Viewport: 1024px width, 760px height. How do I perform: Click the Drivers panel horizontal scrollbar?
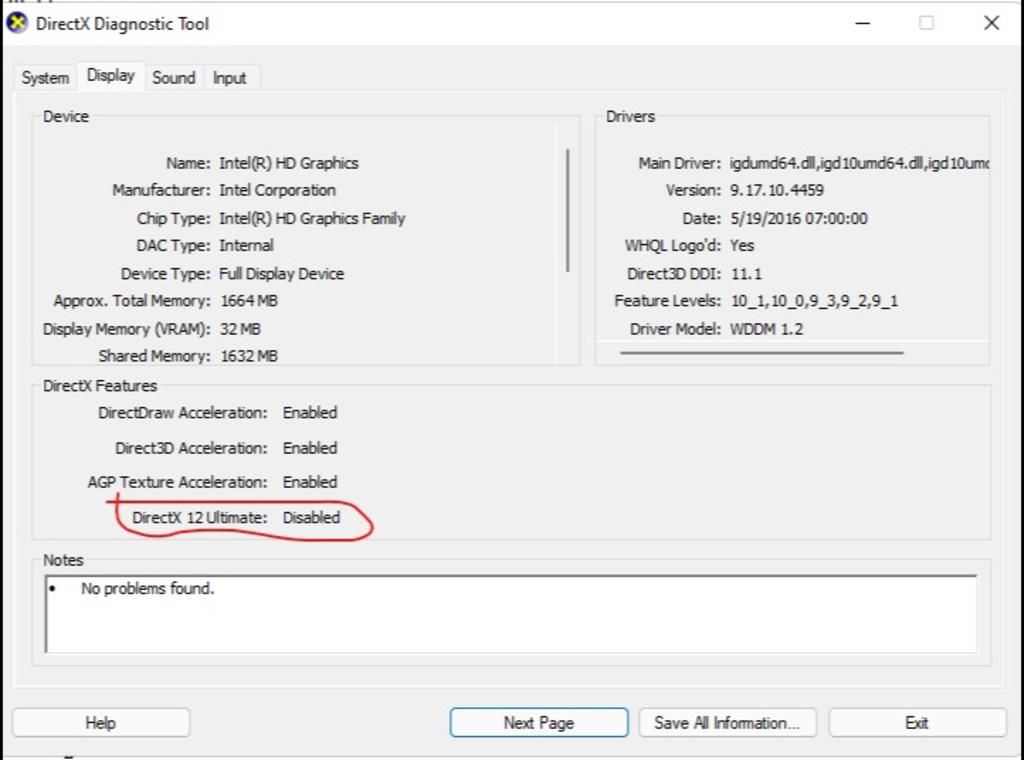click(x=762, y=353)
